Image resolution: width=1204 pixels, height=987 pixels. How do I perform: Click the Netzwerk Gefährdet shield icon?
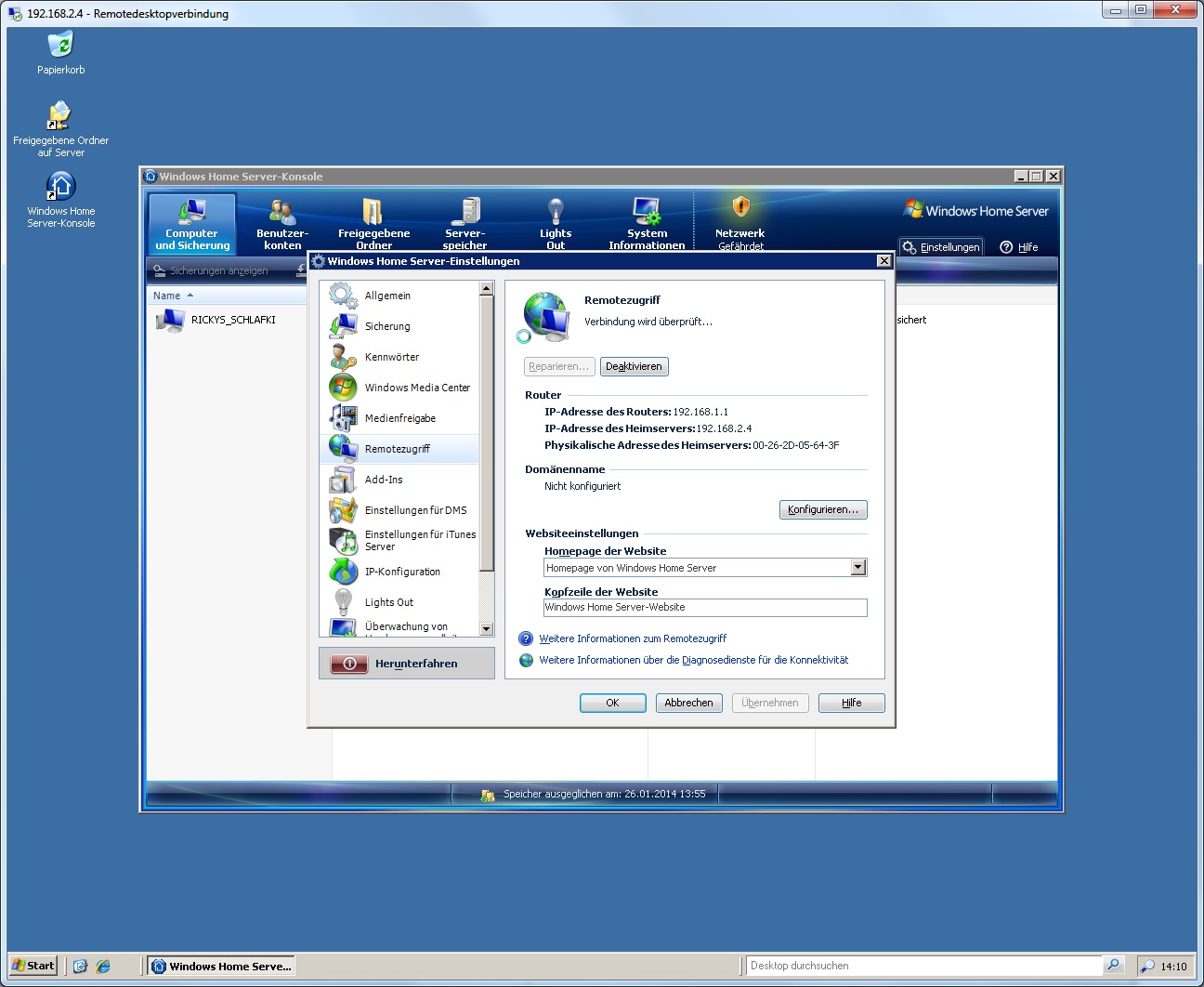[x=740, y=206]
